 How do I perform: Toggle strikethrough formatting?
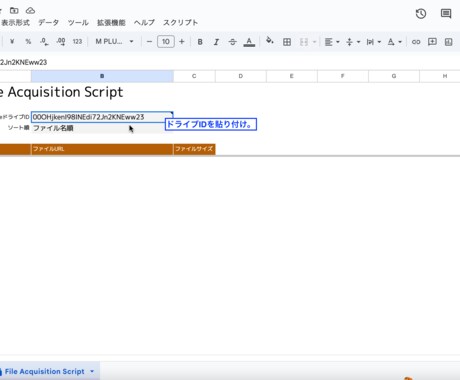point(233,42)
